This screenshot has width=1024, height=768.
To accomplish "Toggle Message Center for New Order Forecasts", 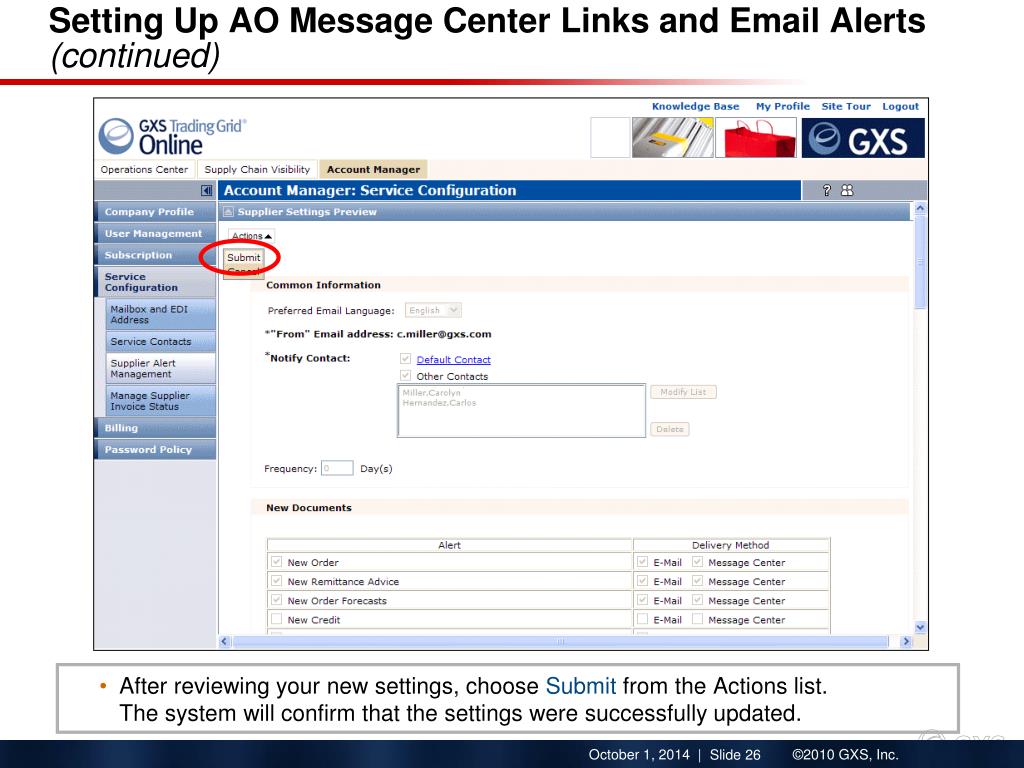I will pyautogui.click(x=697, y=600).
